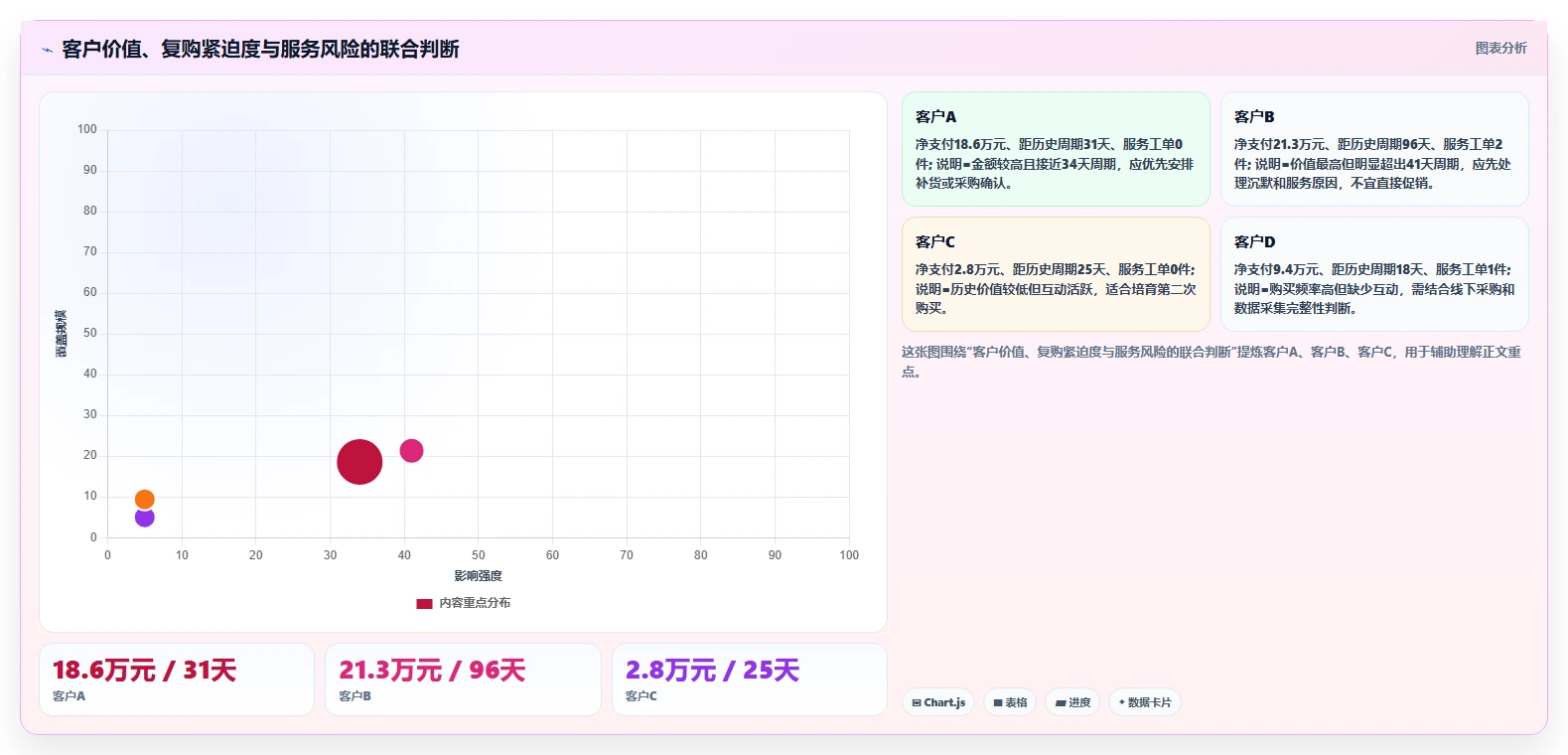Open the green 客户A detail card heading

click(x=935, y=116)
